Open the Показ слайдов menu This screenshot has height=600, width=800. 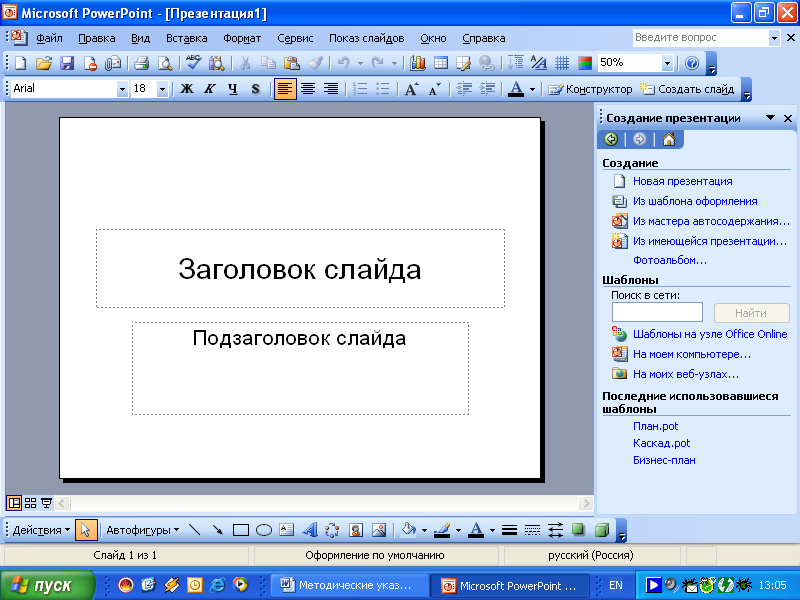point(366,38)
